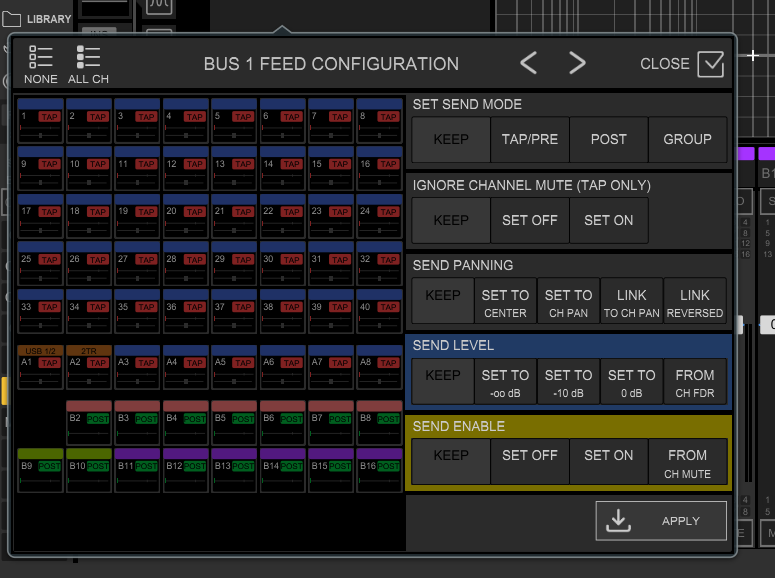Set send level to -10 dB
This screenshot has height=578, width=775.
[x=568, y=381]
